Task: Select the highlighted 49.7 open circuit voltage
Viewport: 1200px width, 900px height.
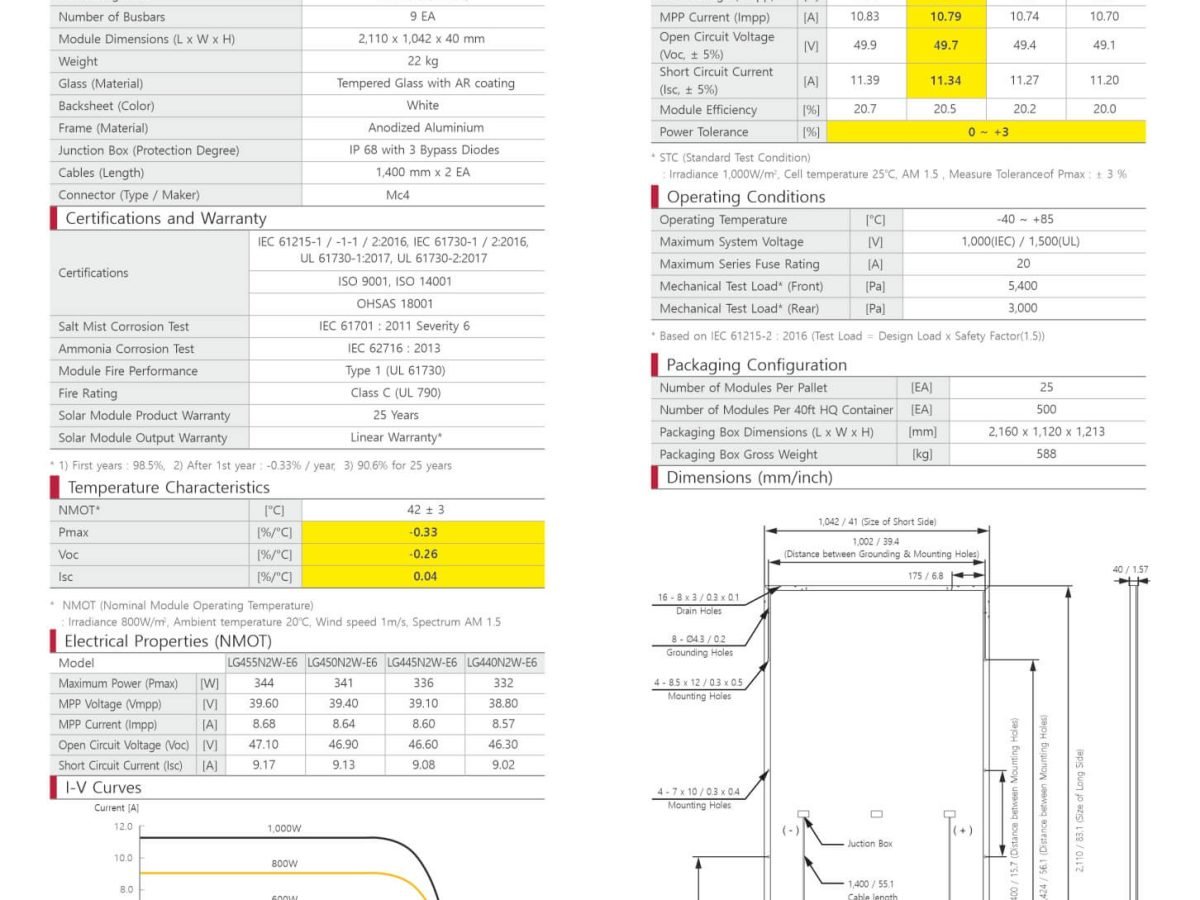Action: (x=945, y=45)
